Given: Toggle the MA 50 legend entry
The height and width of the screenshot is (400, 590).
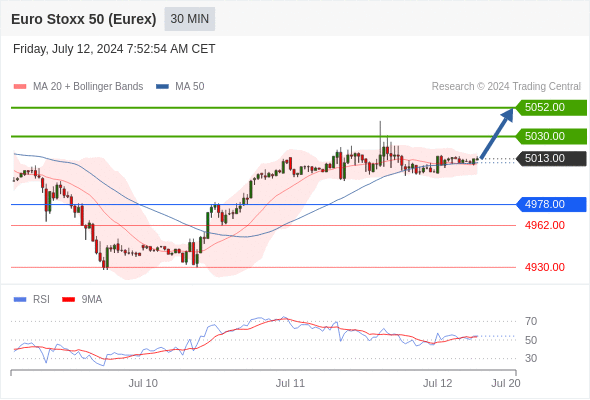Looking at the screenshot, I should 180,87.
